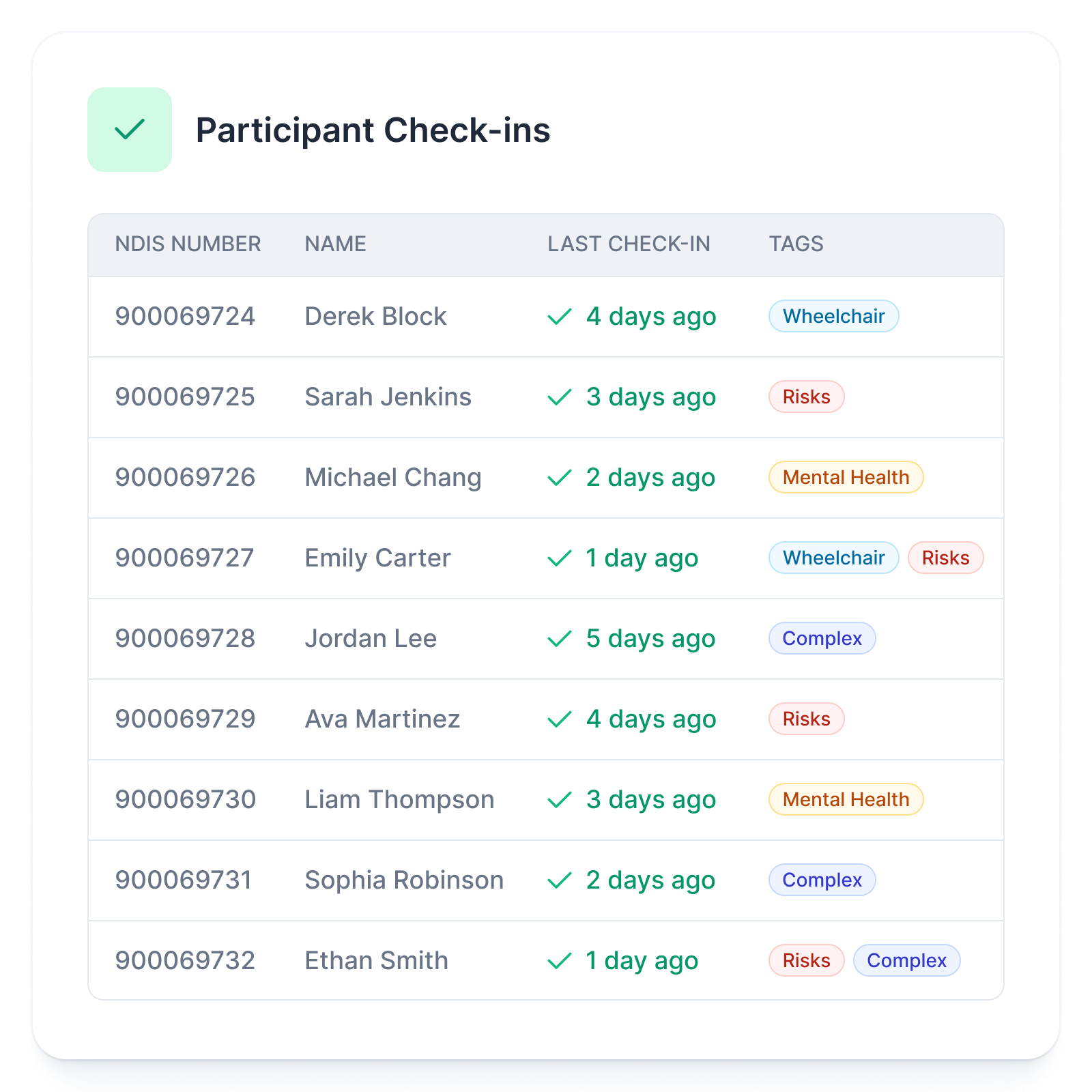The height and width of the screenshot is (1092, 1092).
Task: Click the NAME column header
Action: point(335,244)
